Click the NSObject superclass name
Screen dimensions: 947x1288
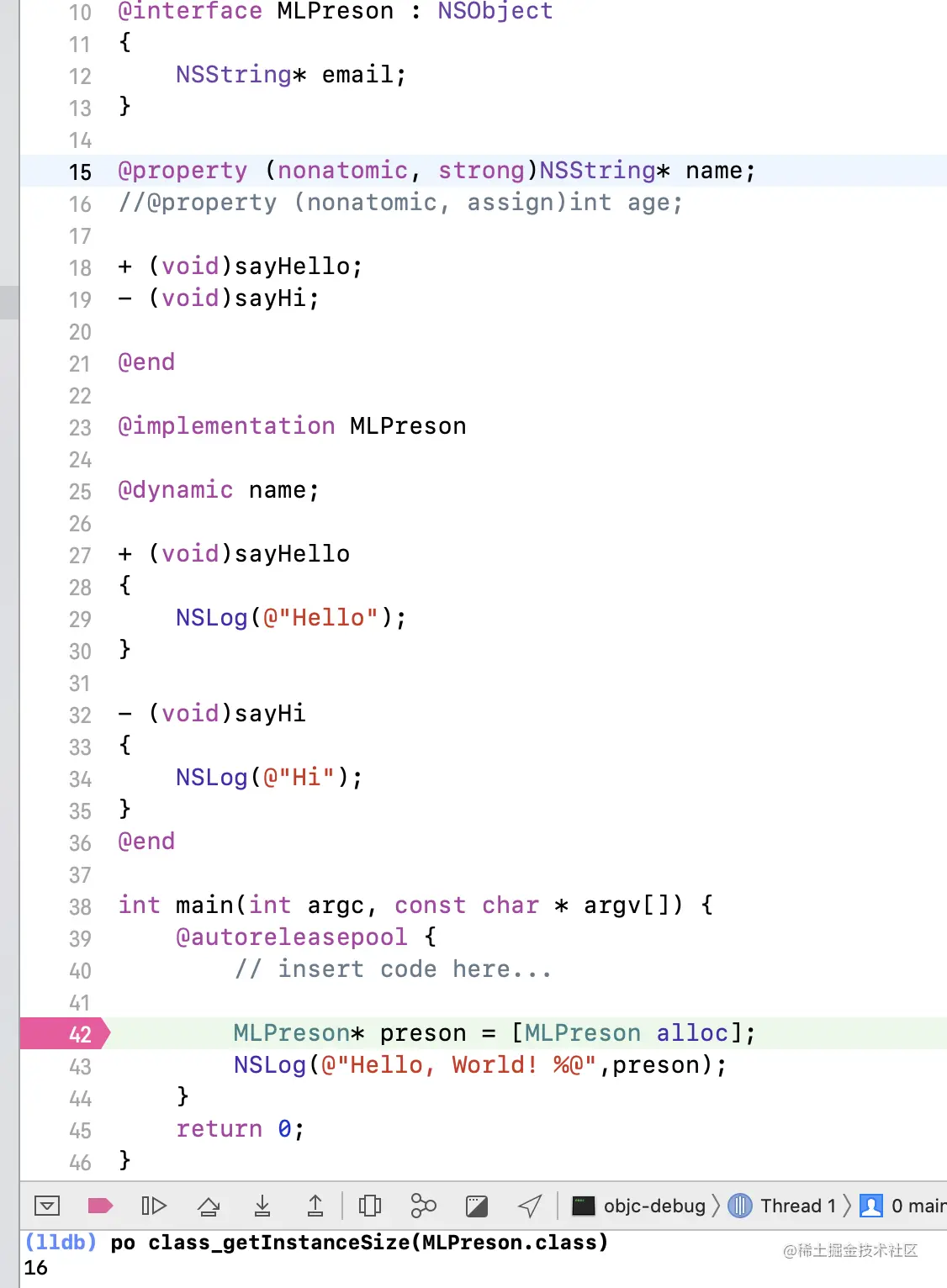pos(495,12)
